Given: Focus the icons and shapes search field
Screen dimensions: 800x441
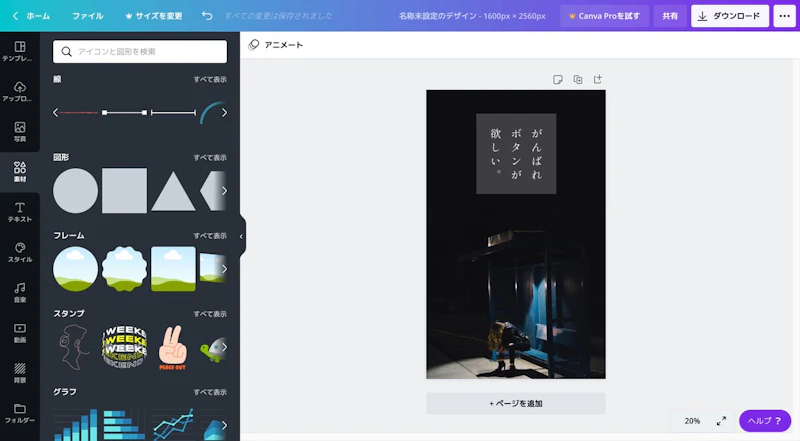Looking at the screenshot, I should (140, 52).
